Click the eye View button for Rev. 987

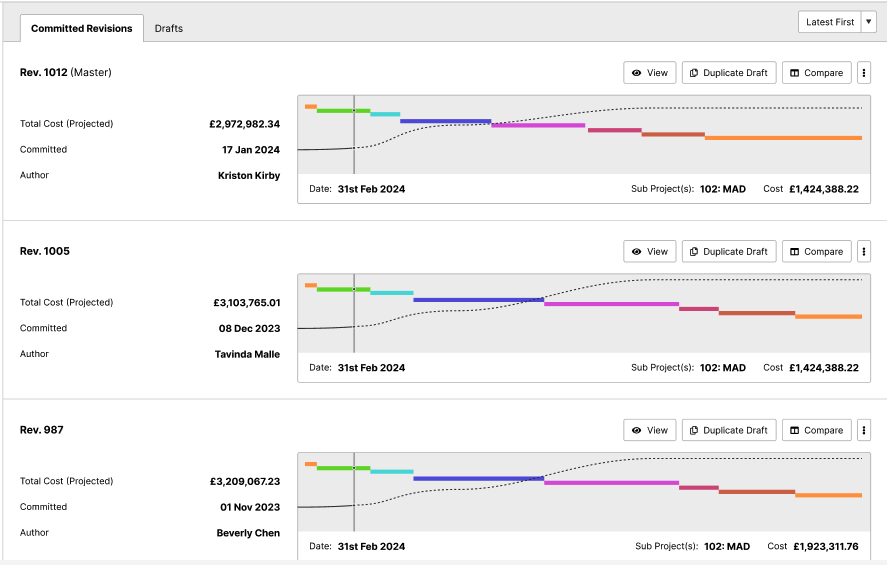pos(649,430)
